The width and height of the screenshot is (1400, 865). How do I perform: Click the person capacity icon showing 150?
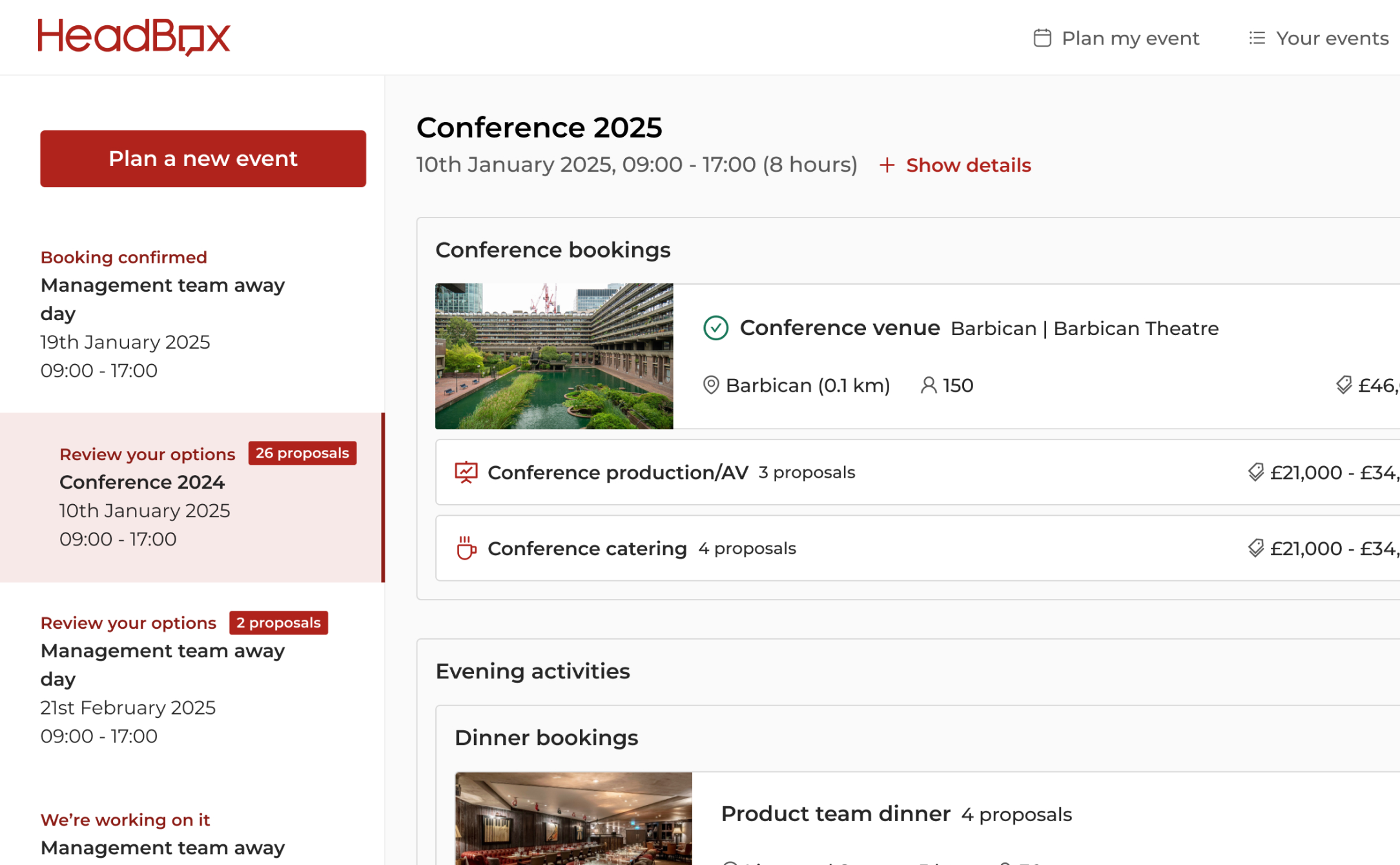pyautogui.click(x=928, y=385)
